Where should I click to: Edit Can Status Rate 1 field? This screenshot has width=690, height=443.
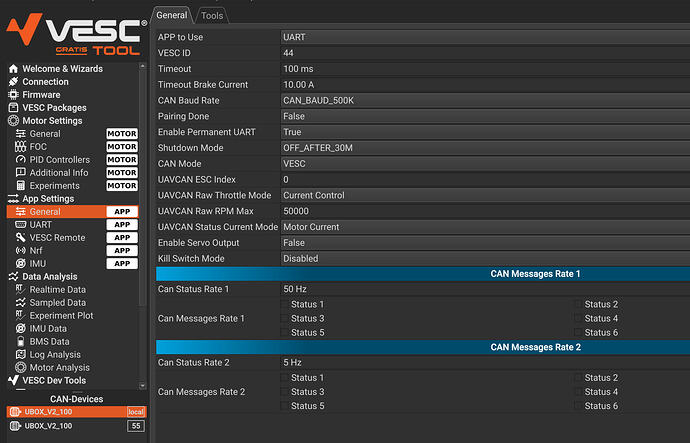pos(485,289)
